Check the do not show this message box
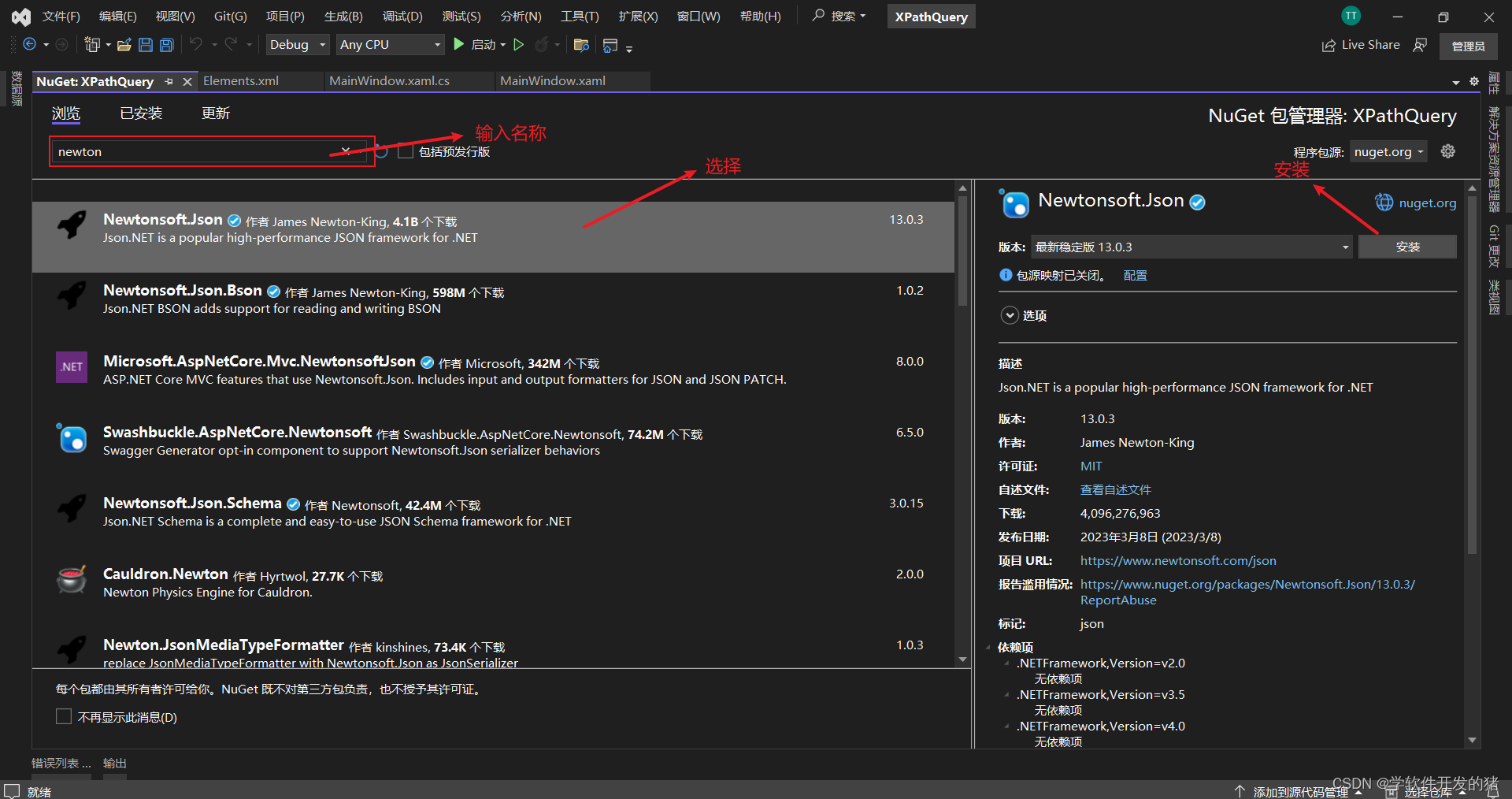The width and height of the screenshot is (1512, 799). point(64,716)
